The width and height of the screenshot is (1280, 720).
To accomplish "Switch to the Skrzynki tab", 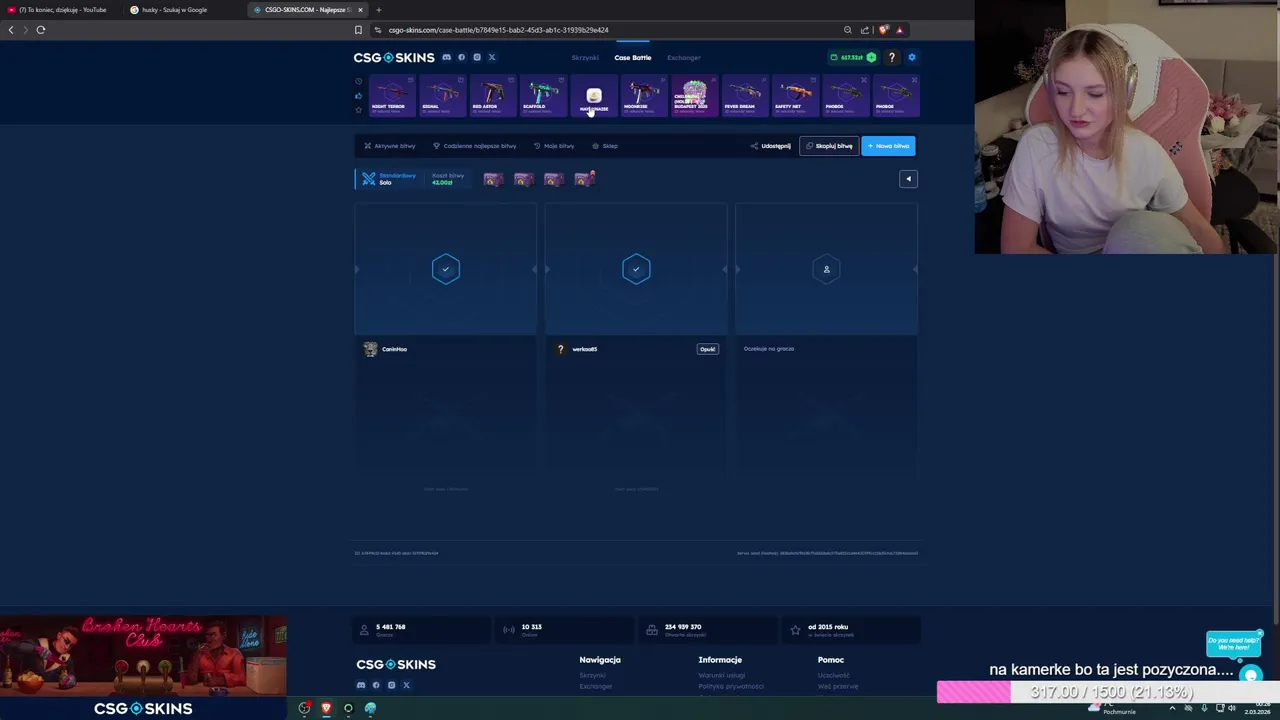I will click(x=585, y=57).
